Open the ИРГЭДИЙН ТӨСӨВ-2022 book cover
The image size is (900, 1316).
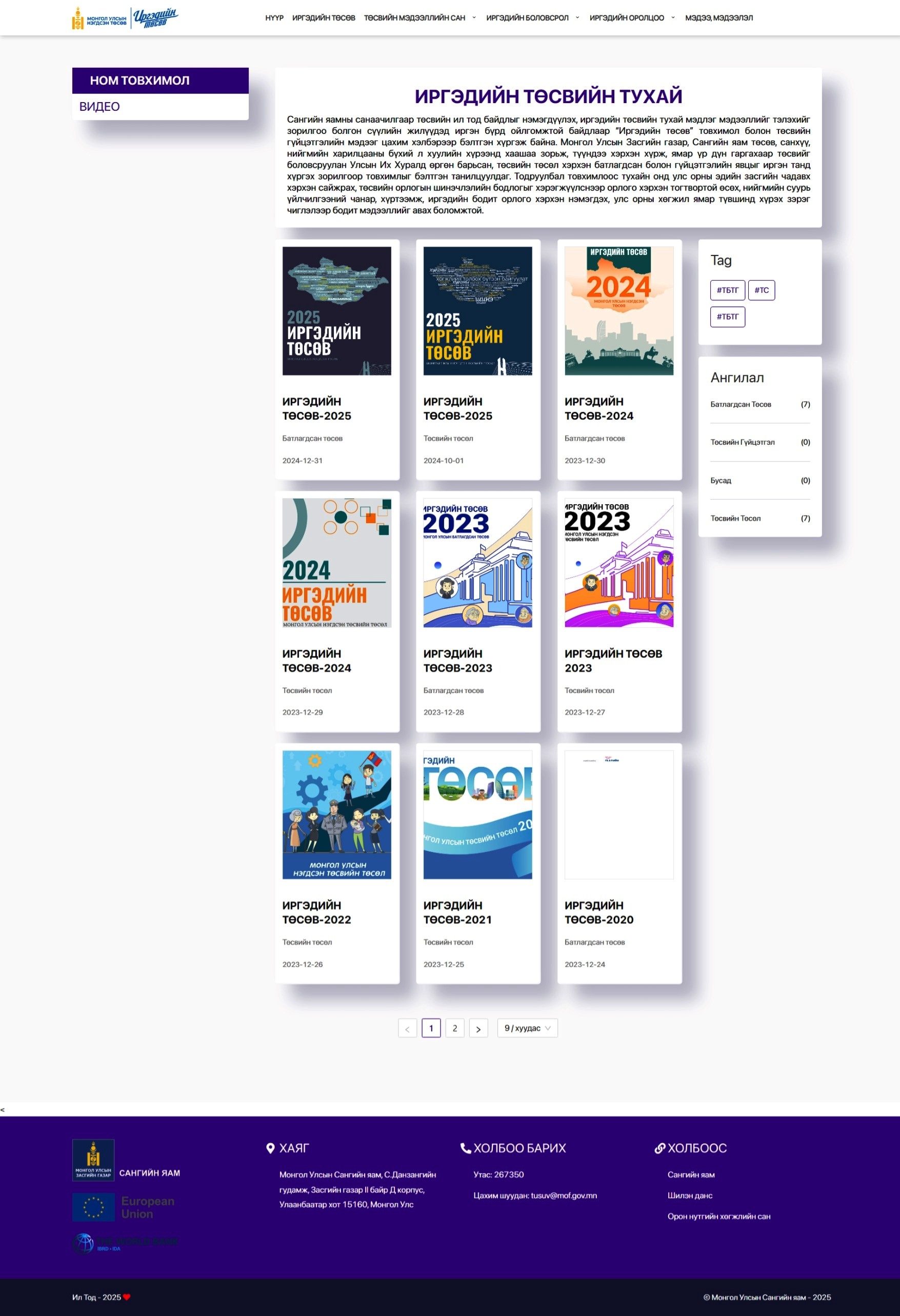(337, 815)
